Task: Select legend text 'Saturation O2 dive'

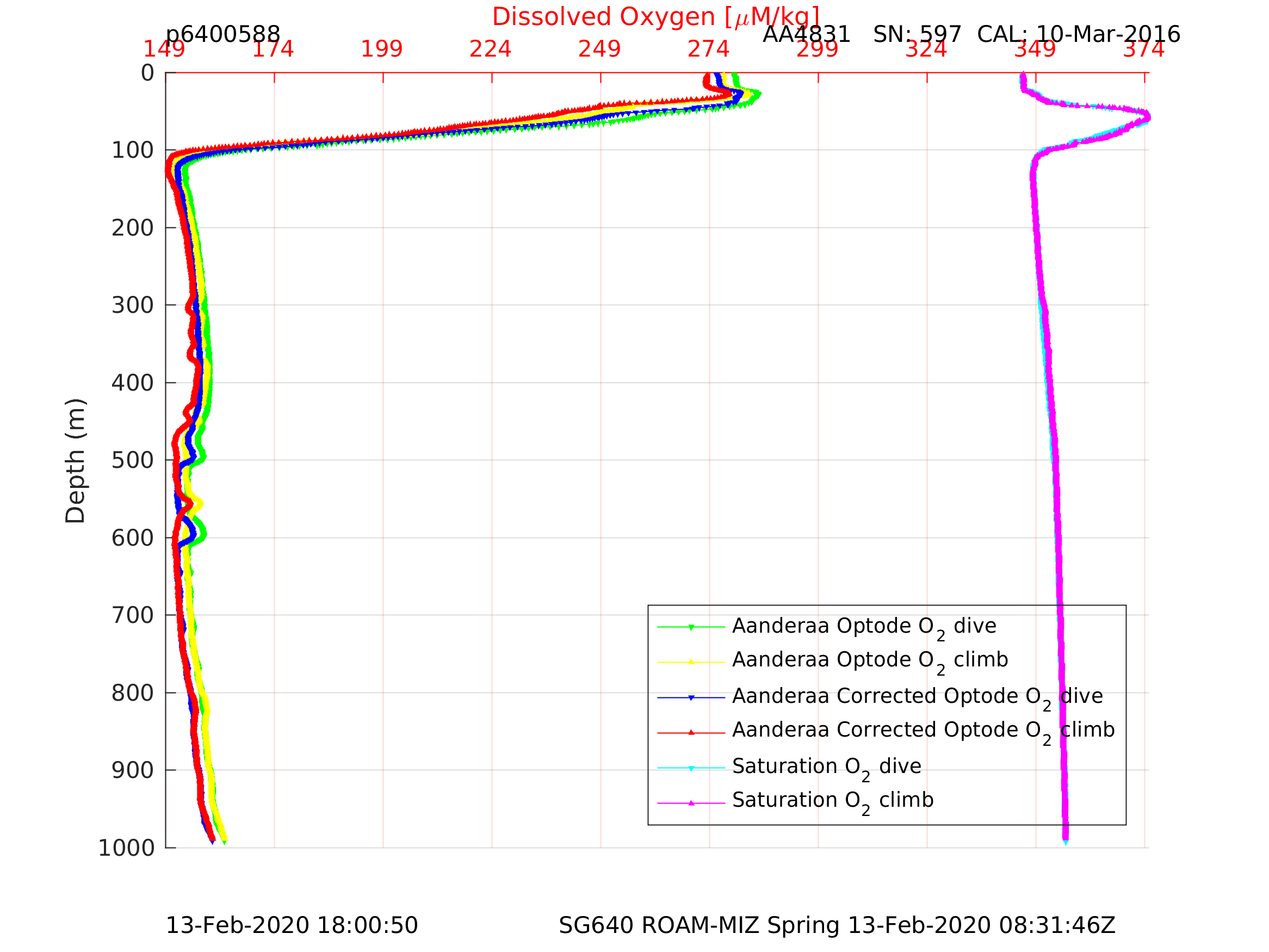Action: pyautogui.click(x=827, y=768)
